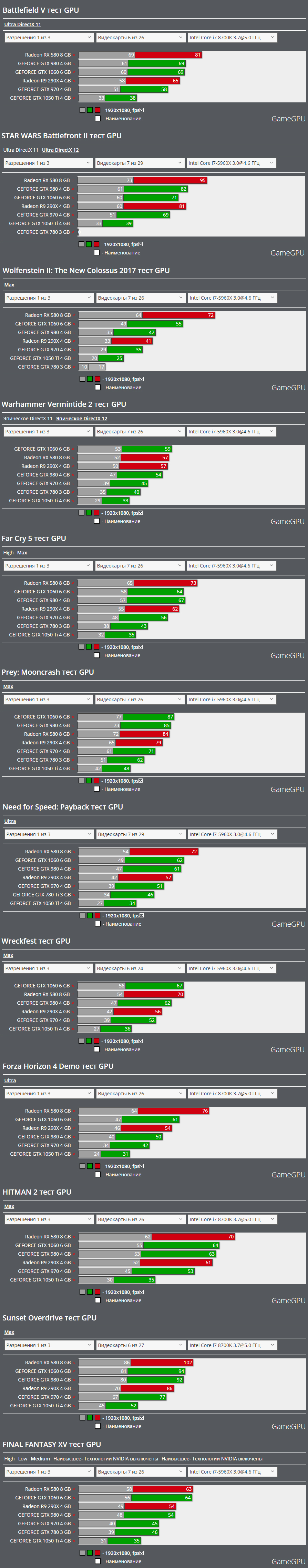Switch Far Cry 5 to Max preset
The width and height of the screenshot is (308, 1568).
(x=22, y=553)
